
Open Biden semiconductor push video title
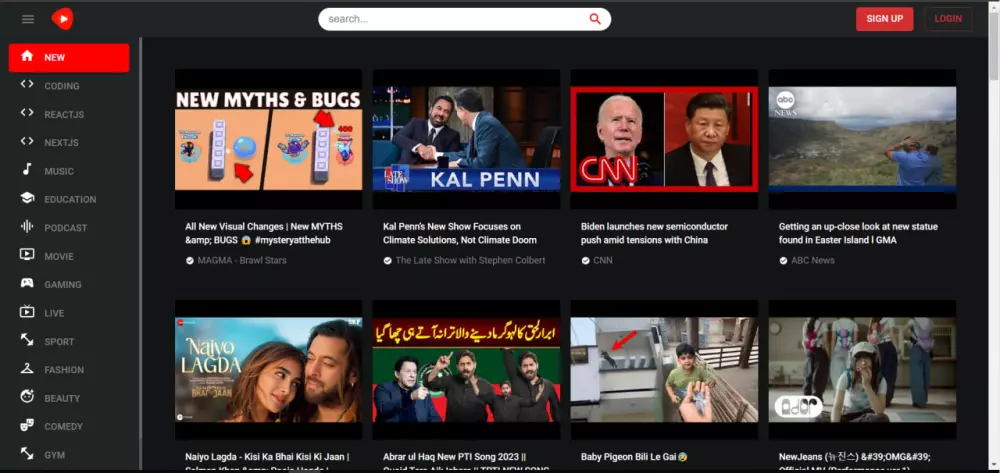coord(654,233)
